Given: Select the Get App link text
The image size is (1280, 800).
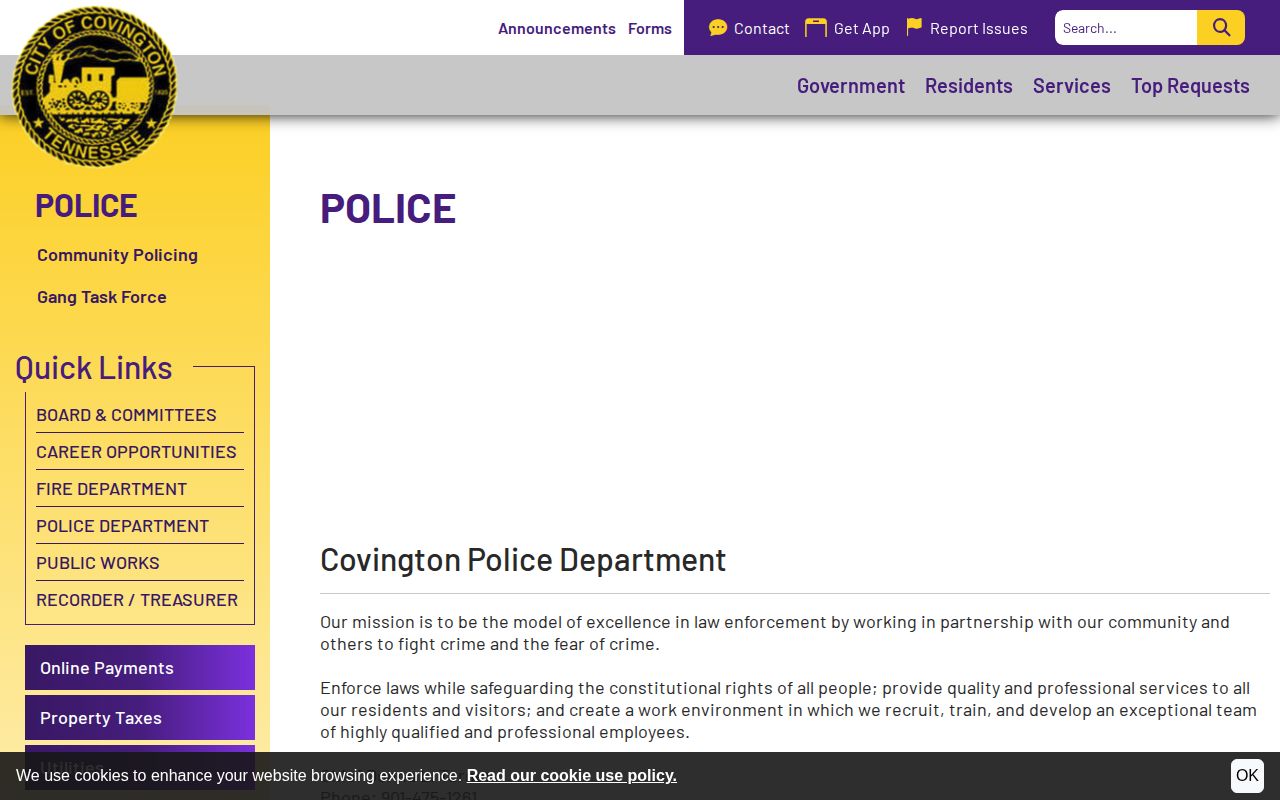Looking at the screenshot, I should tap(862, 29).
